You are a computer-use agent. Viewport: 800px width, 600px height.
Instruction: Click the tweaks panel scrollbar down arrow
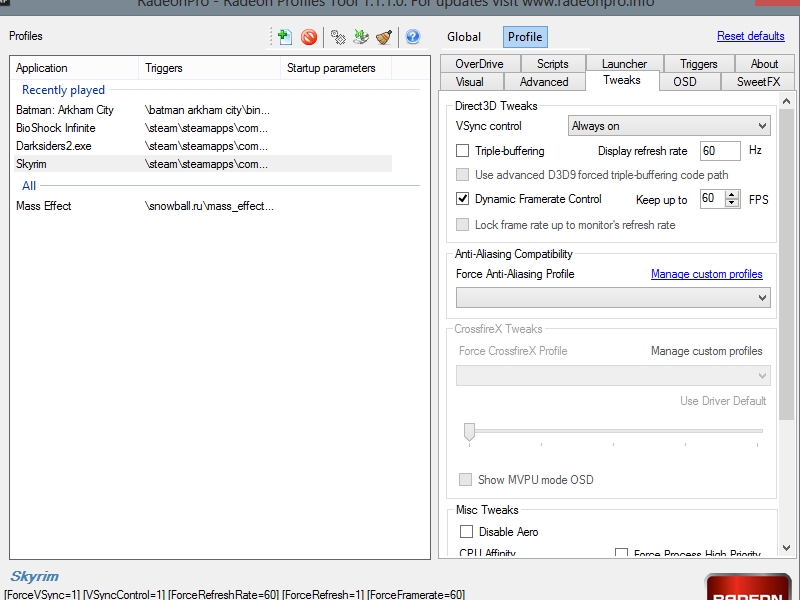click(786, 548)
